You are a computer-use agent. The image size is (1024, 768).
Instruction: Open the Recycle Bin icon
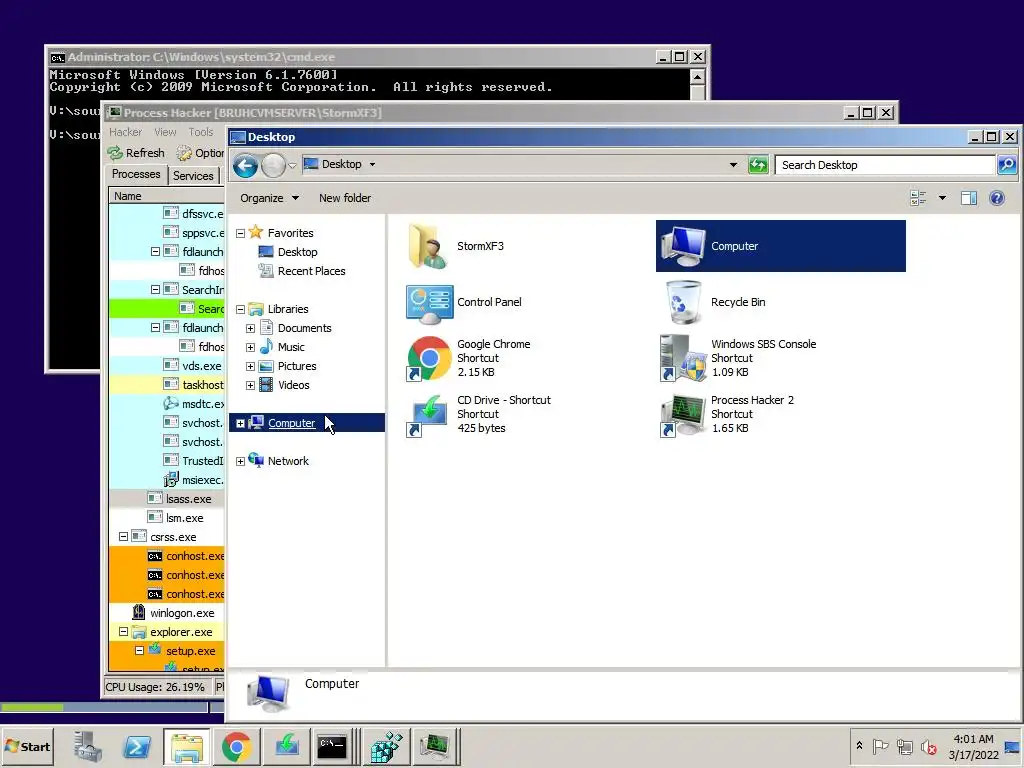(683, 302)
